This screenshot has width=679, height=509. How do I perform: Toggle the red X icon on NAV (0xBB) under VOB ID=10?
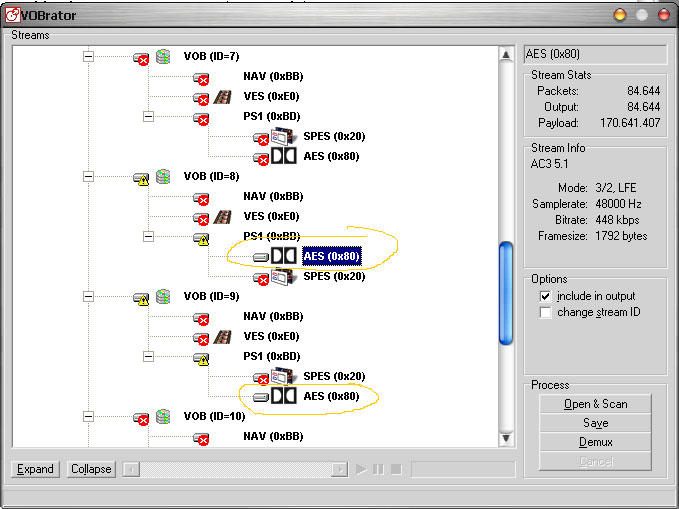(201, 438)
